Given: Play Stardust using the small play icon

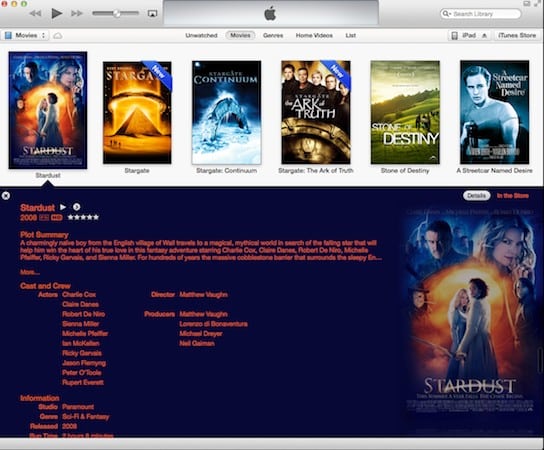Looking at the screenshot, I should (x=63, y=207).
